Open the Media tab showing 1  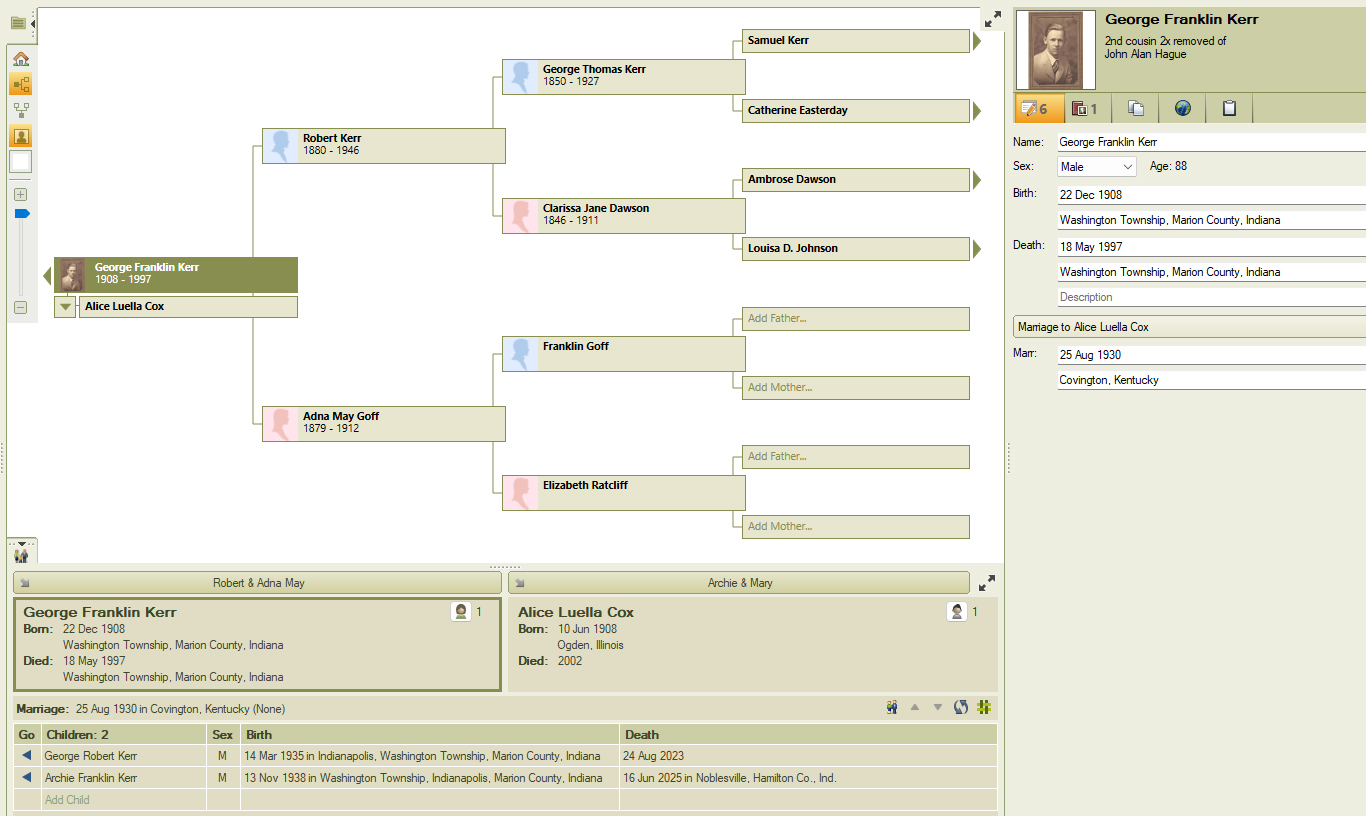tap(1085, 109)
